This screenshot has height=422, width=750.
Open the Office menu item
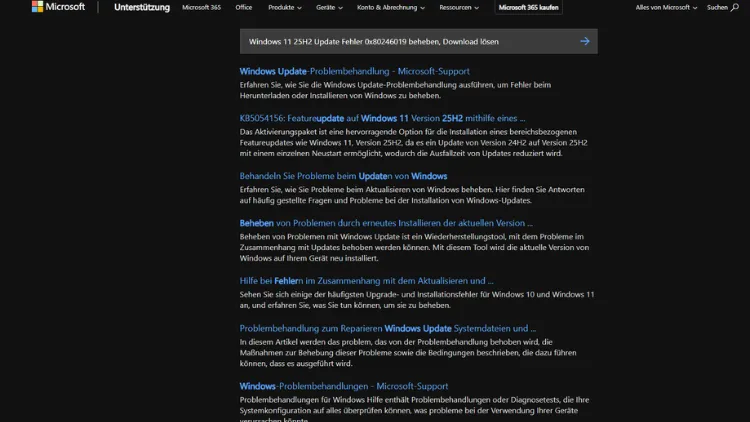[x=243, y=7]
